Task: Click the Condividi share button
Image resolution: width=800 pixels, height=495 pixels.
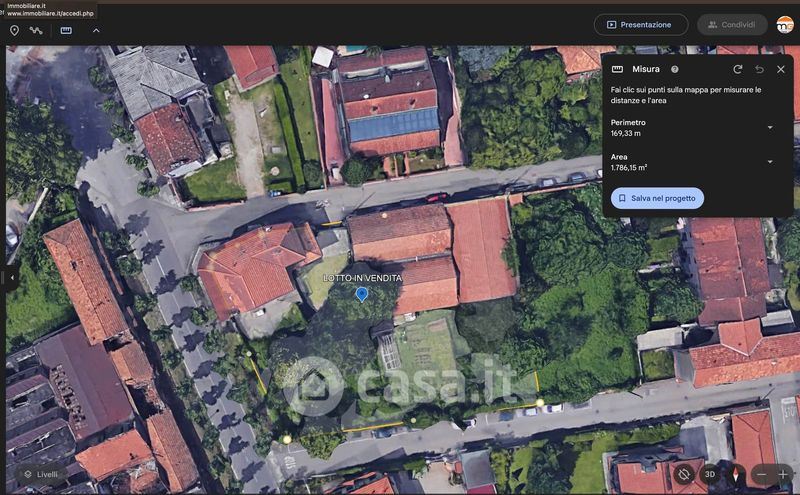Action: coord(732,24)
